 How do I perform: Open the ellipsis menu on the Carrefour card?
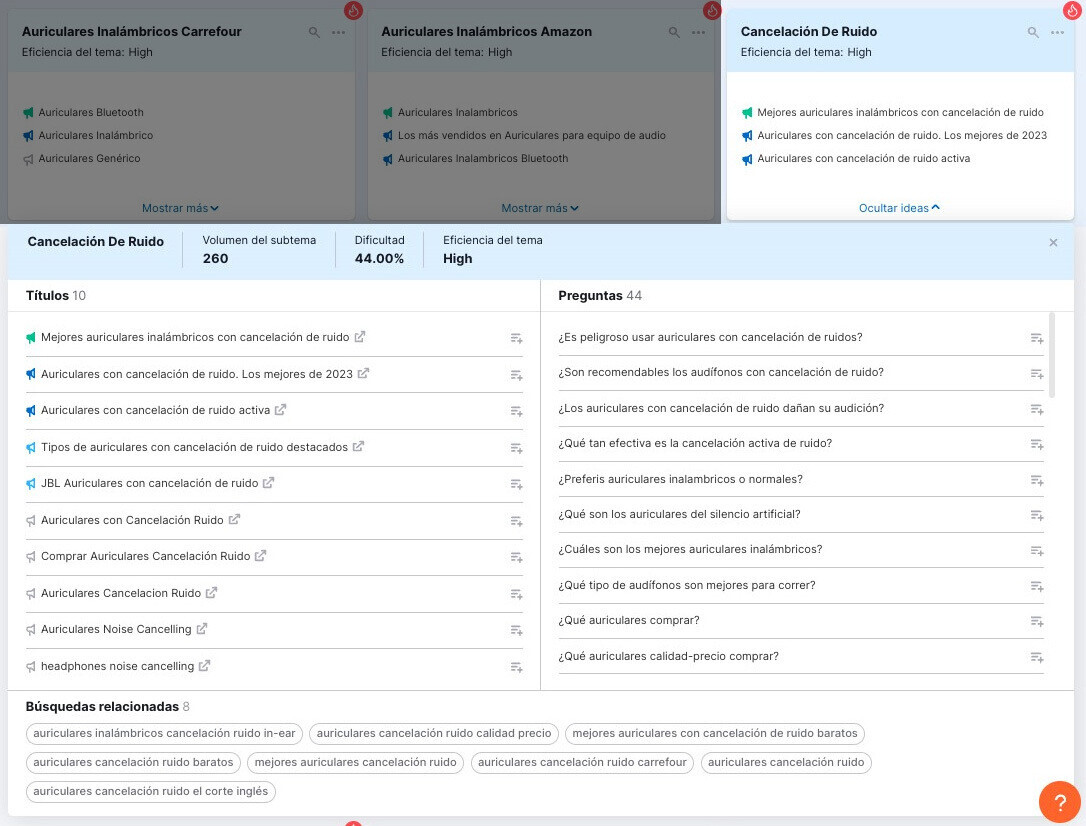click(338, 32)
